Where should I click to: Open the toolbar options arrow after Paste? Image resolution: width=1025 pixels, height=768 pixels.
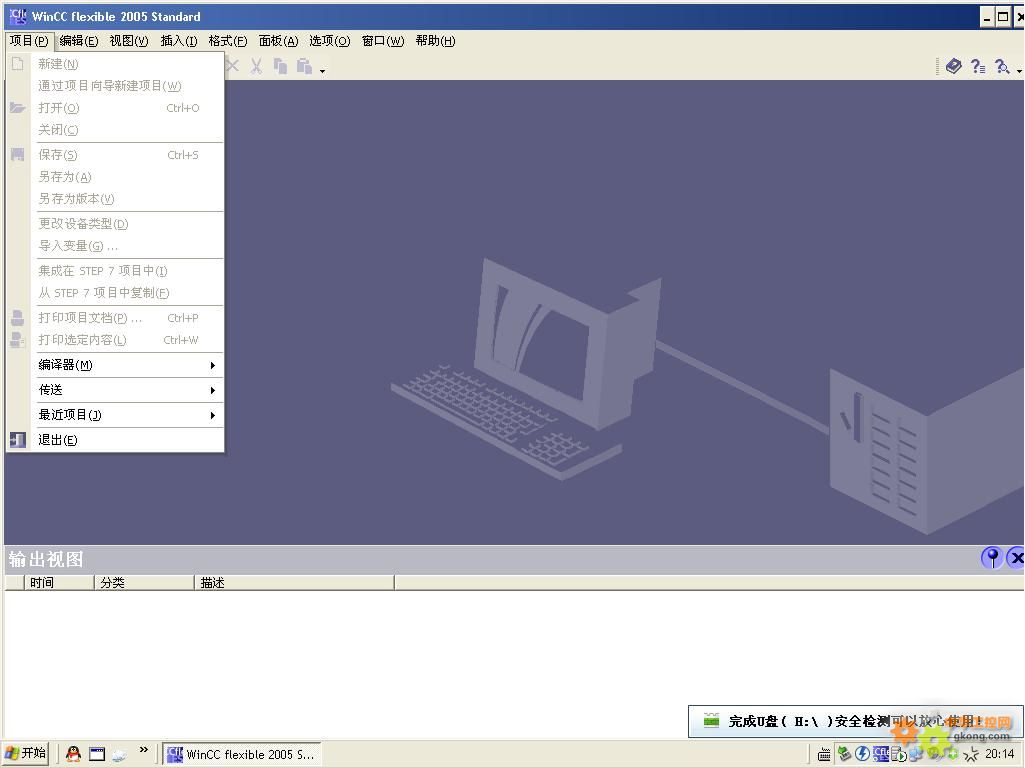click(322, 69)
